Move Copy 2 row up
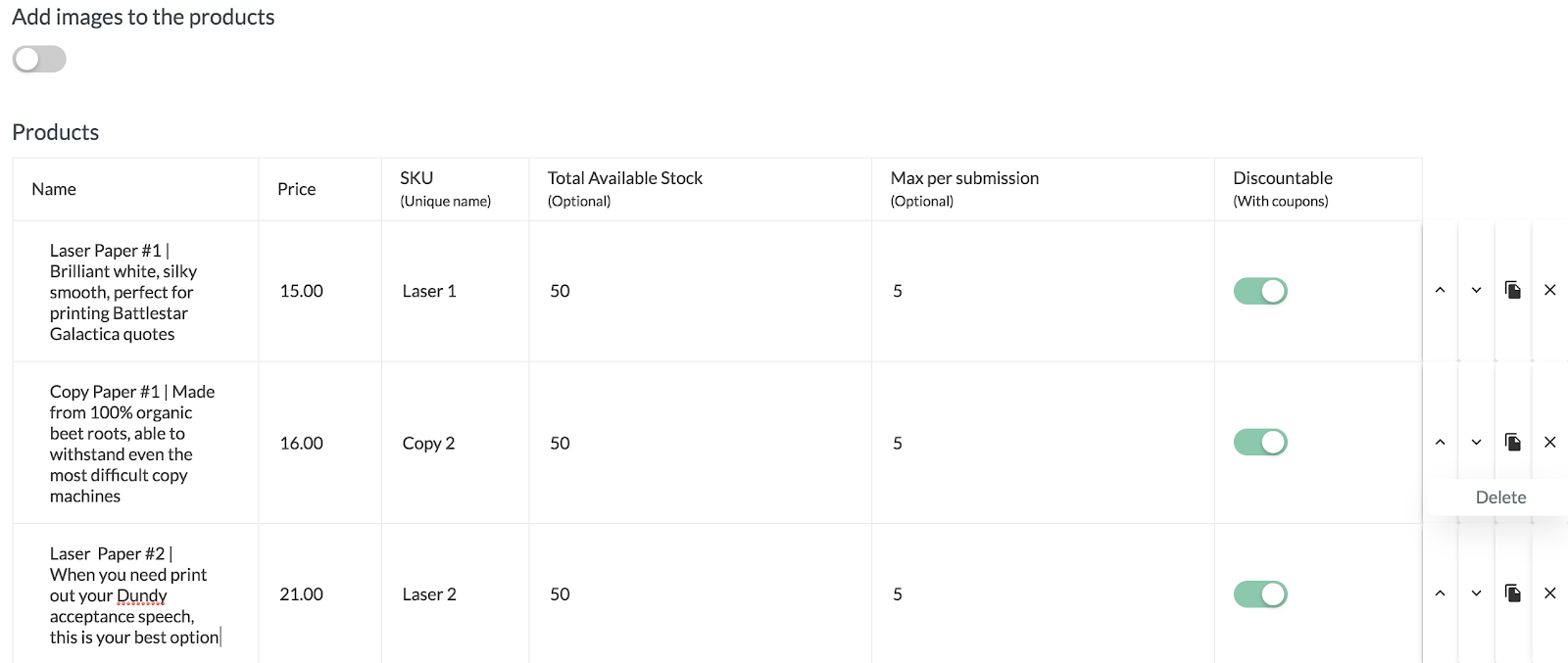1568x663 pixels. click(x=1440, y=442)
